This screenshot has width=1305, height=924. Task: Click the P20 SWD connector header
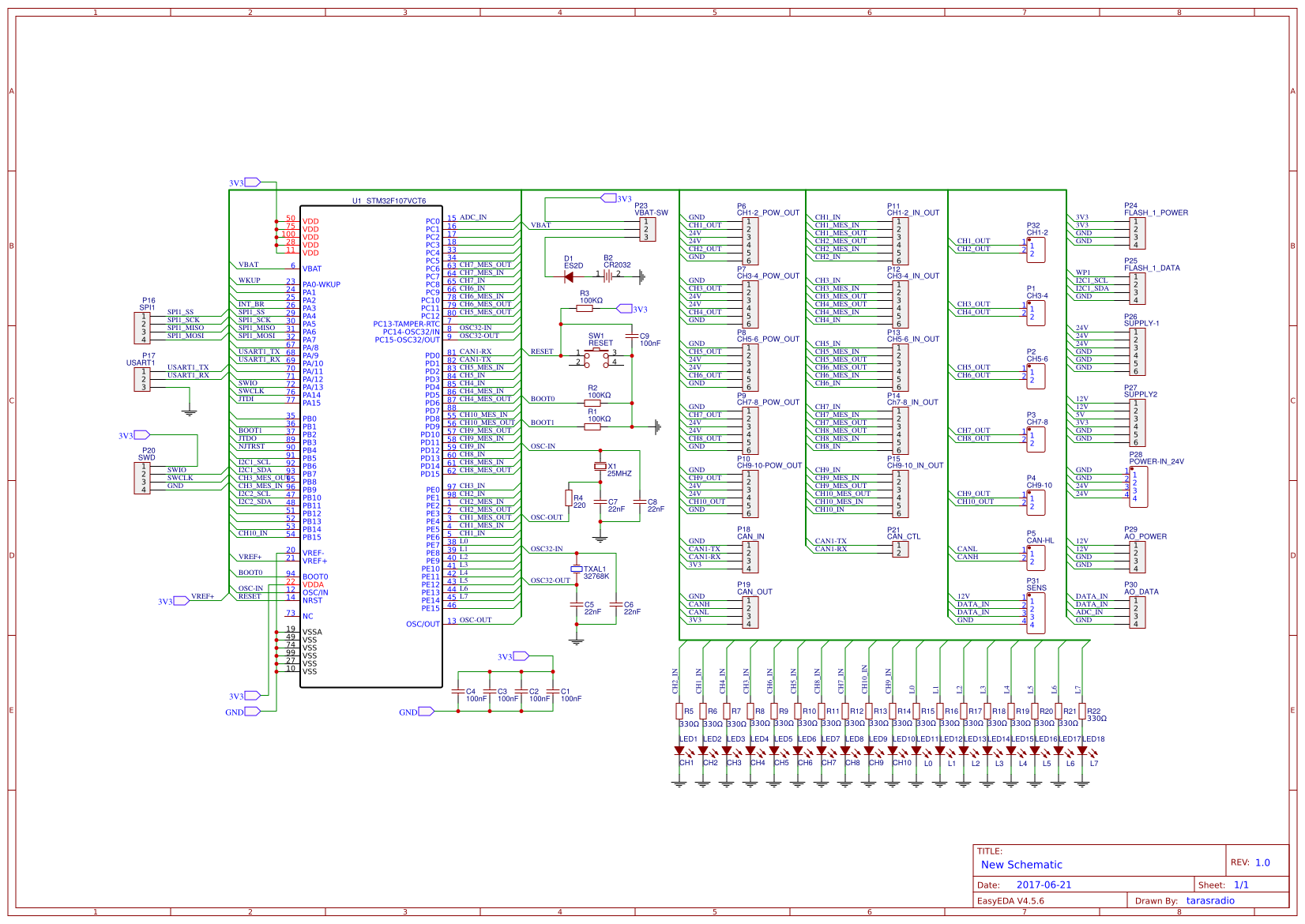click(x=142, y=478)
